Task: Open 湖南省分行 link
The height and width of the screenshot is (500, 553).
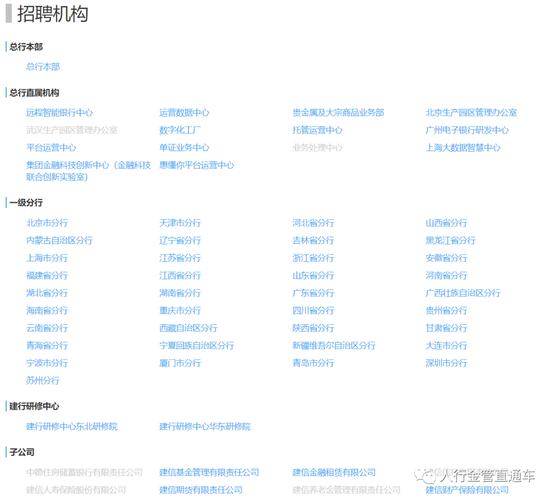Action: [180, 293]
